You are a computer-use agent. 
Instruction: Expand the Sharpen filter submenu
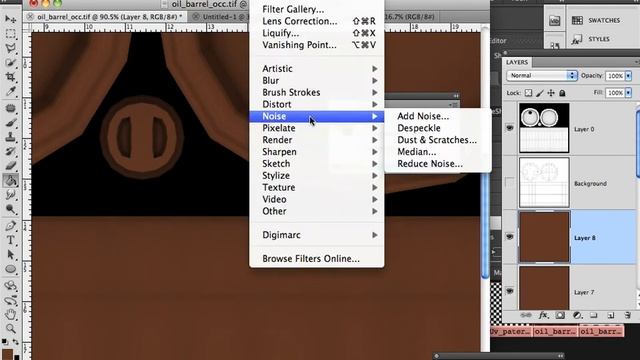(317, 151)
